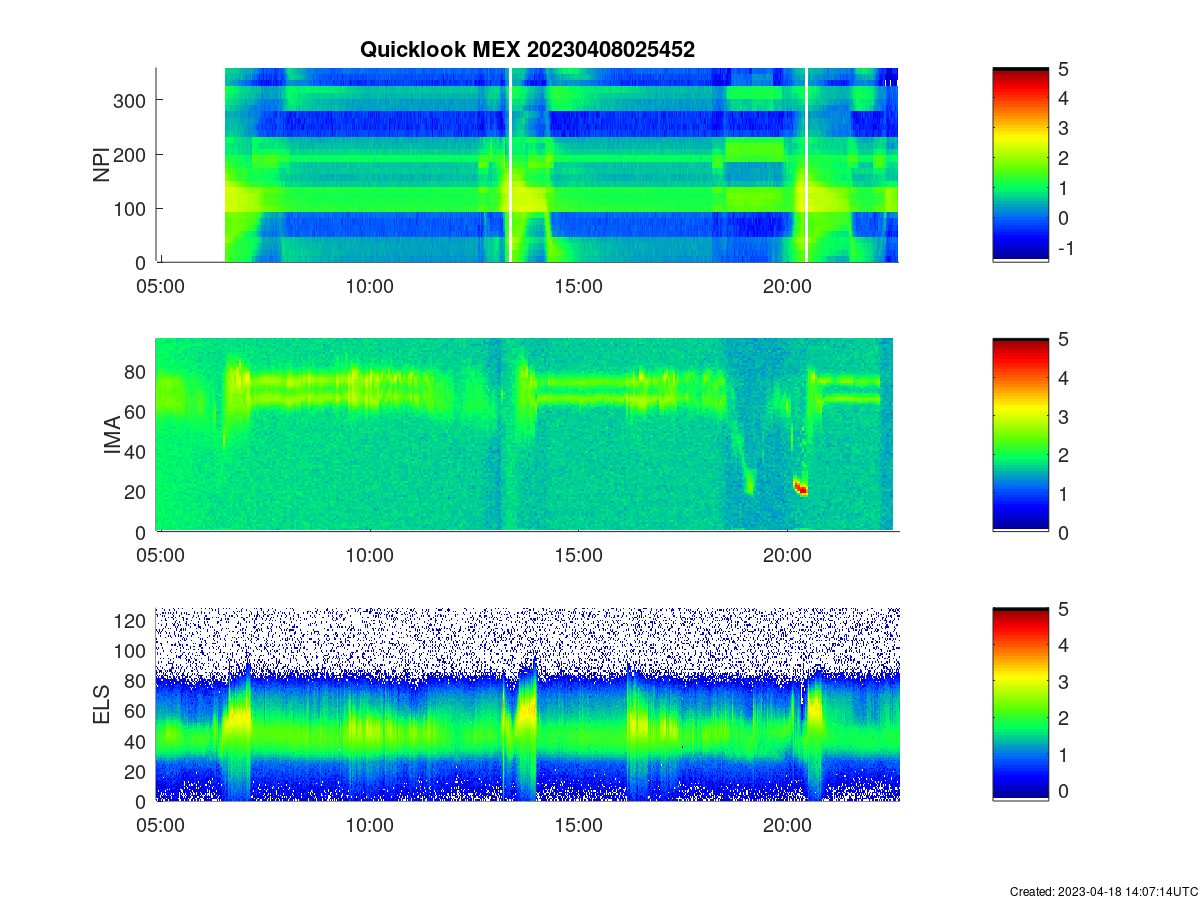Click the IMA y-axis label
1200x900 pixels.
[x=112, y=436]
